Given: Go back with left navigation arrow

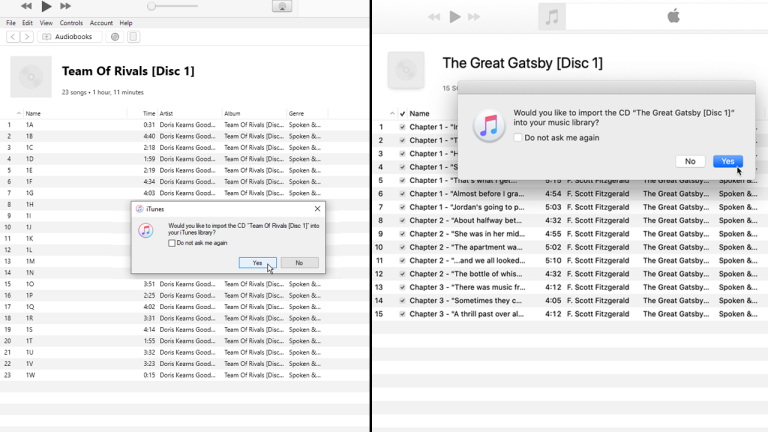Looking at the screenshot, I should tap(13, 37).
